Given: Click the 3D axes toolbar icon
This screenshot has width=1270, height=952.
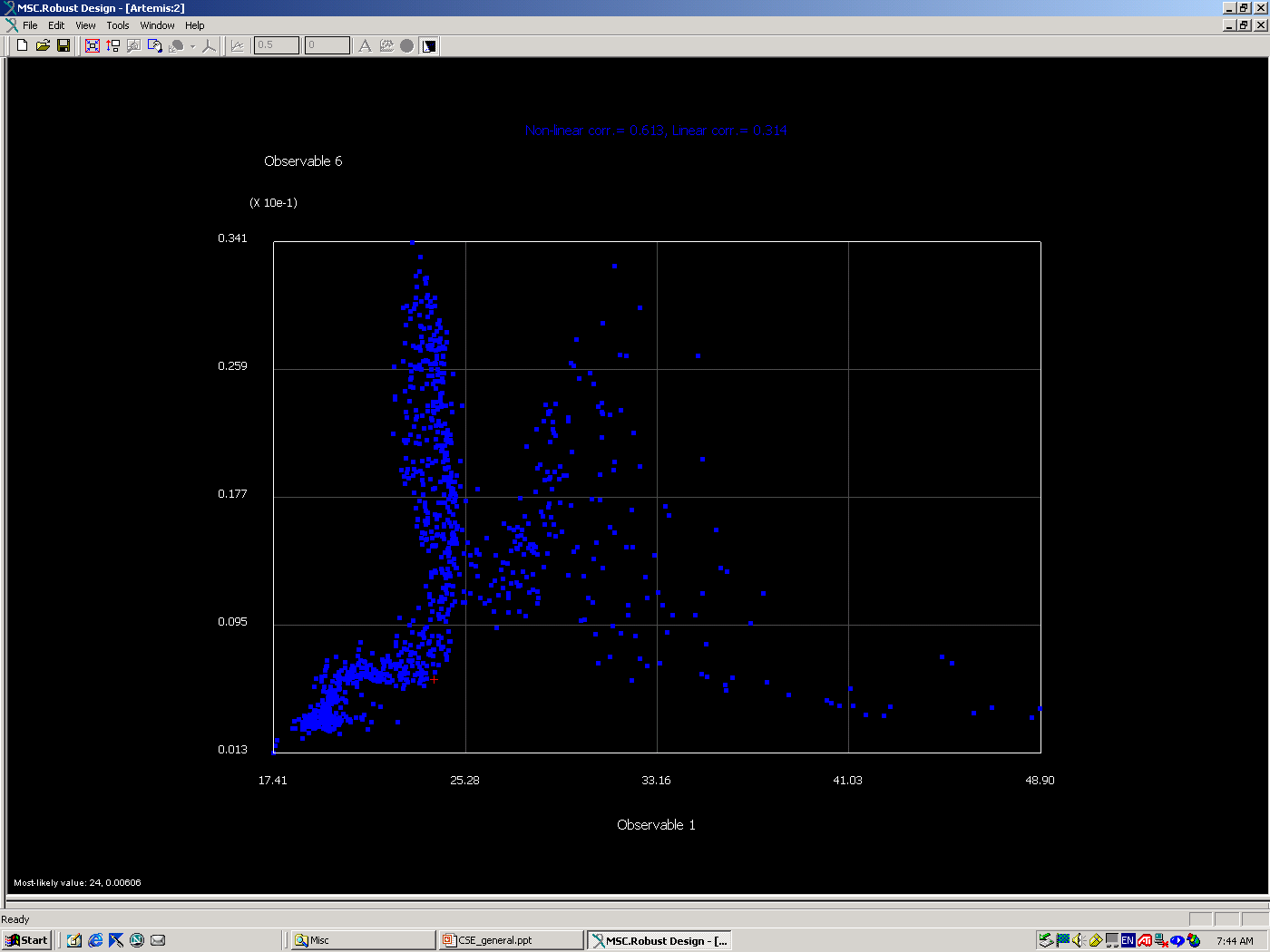Looking at the screenshot, I should [210, 45].
